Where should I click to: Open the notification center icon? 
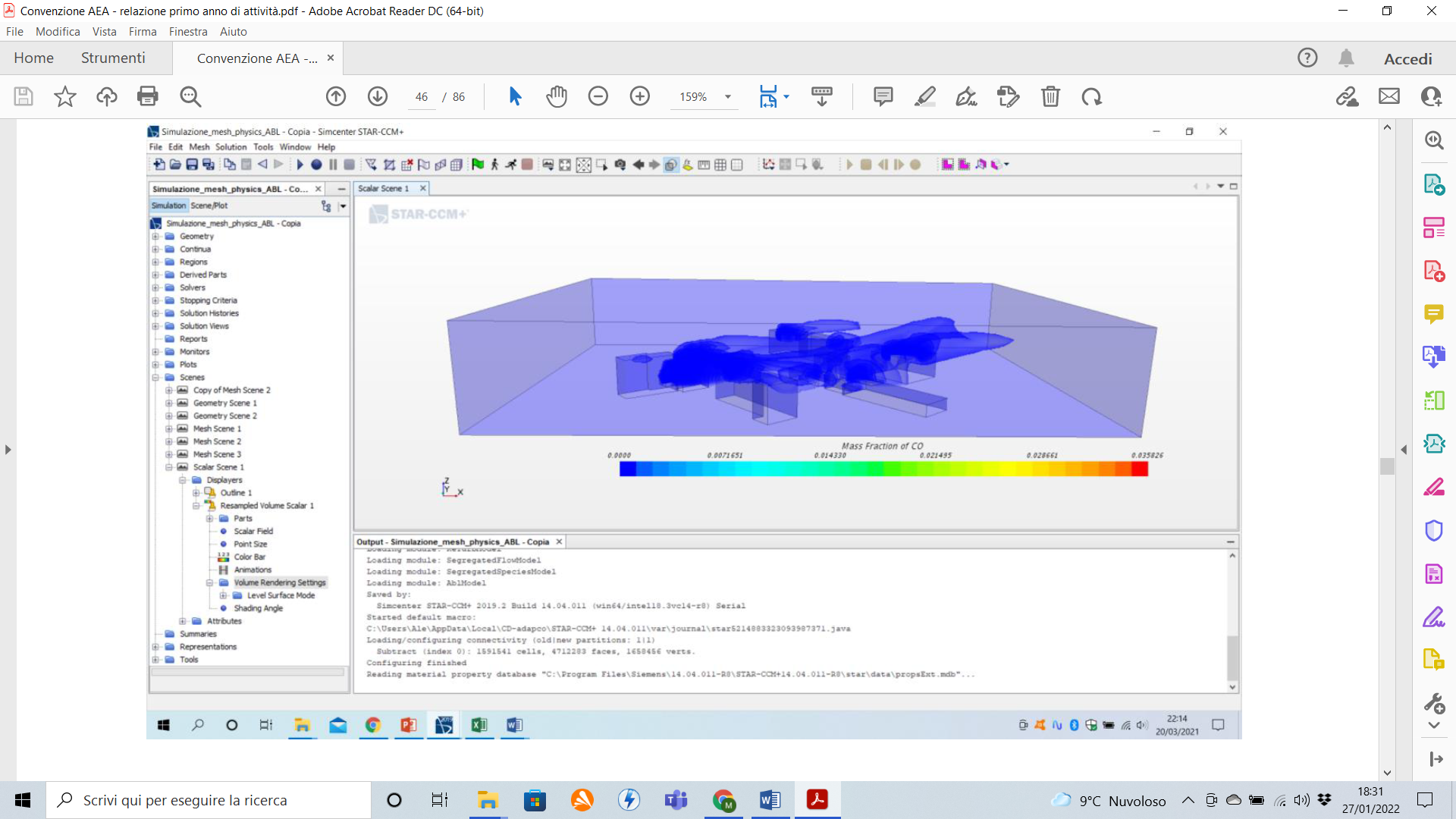[1425, 800]
